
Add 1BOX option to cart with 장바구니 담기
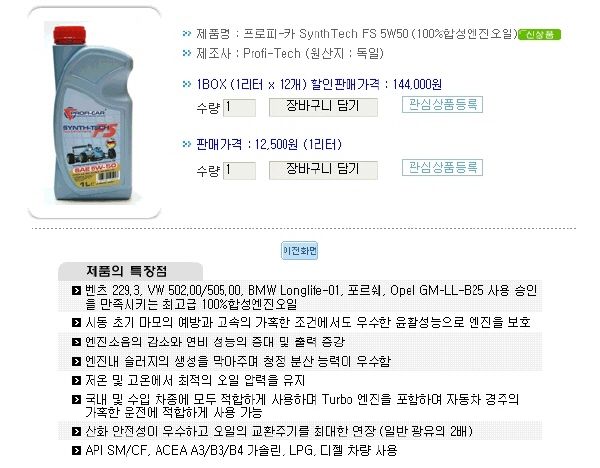point(323,107)
